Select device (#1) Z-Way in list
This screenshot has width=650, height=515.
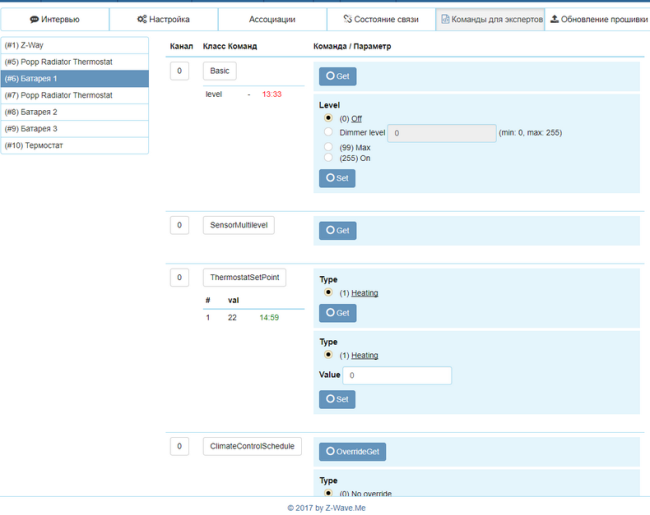pos(75,45)
